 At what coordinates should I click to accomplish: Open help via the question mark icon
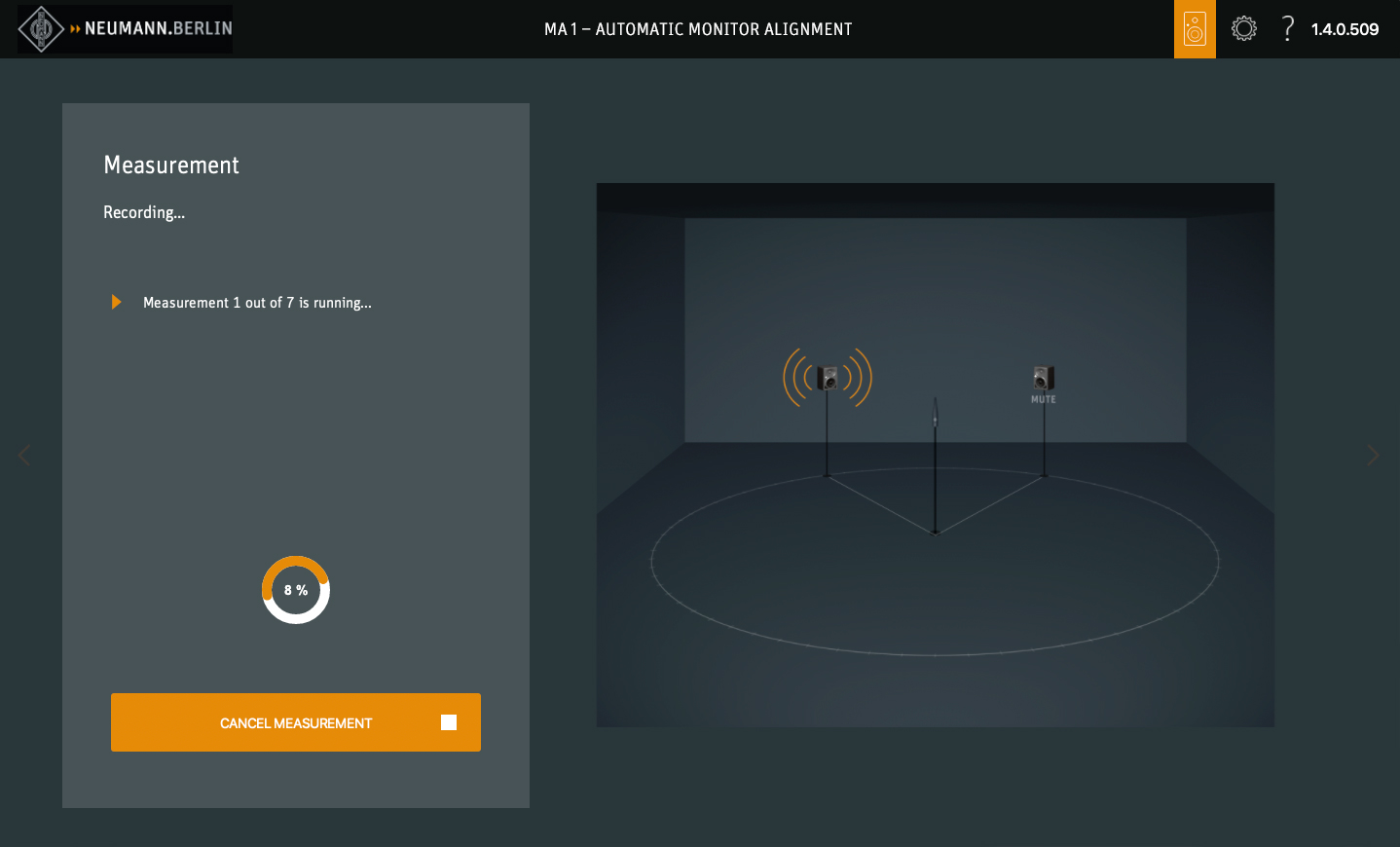coord(1288,28)
